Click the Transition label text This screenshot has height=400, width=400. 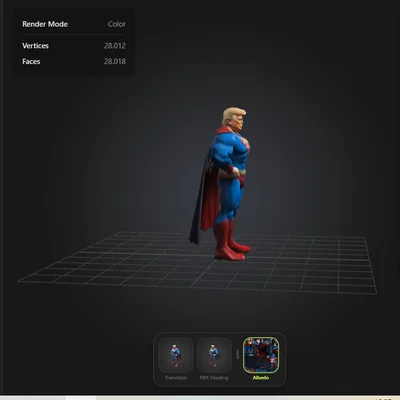tap(176, 378)
